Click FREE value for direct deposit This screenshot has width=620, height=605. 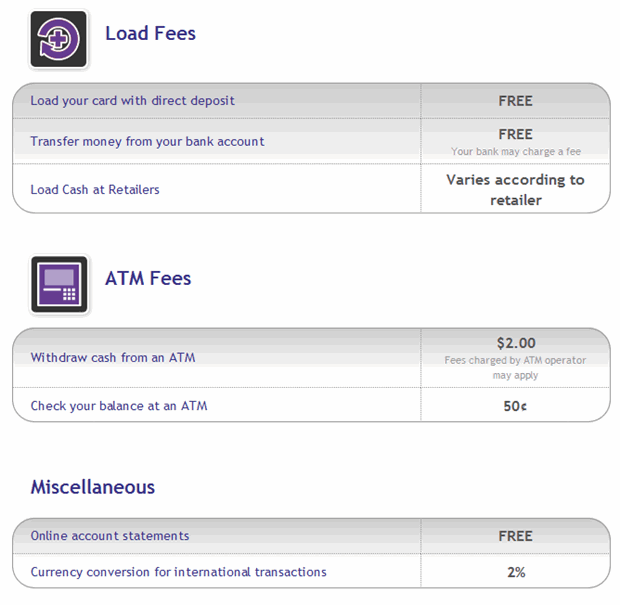click(x=515, y=101)
